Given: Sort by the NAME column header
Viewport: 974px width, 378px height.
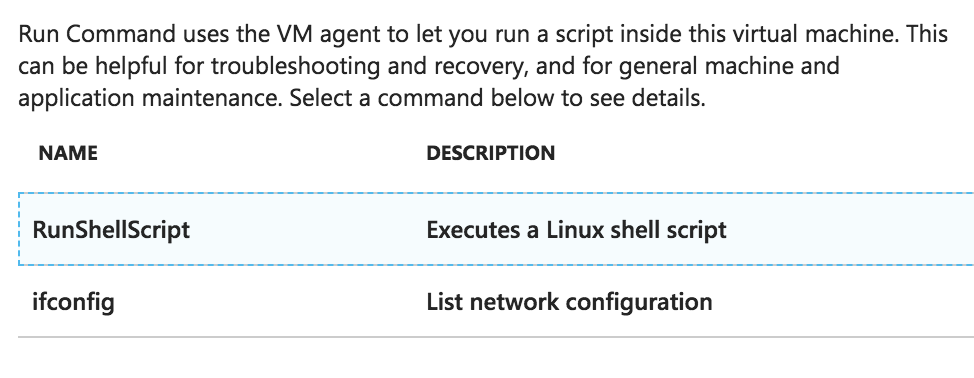Looking at the screenshot, I should 68,153.
